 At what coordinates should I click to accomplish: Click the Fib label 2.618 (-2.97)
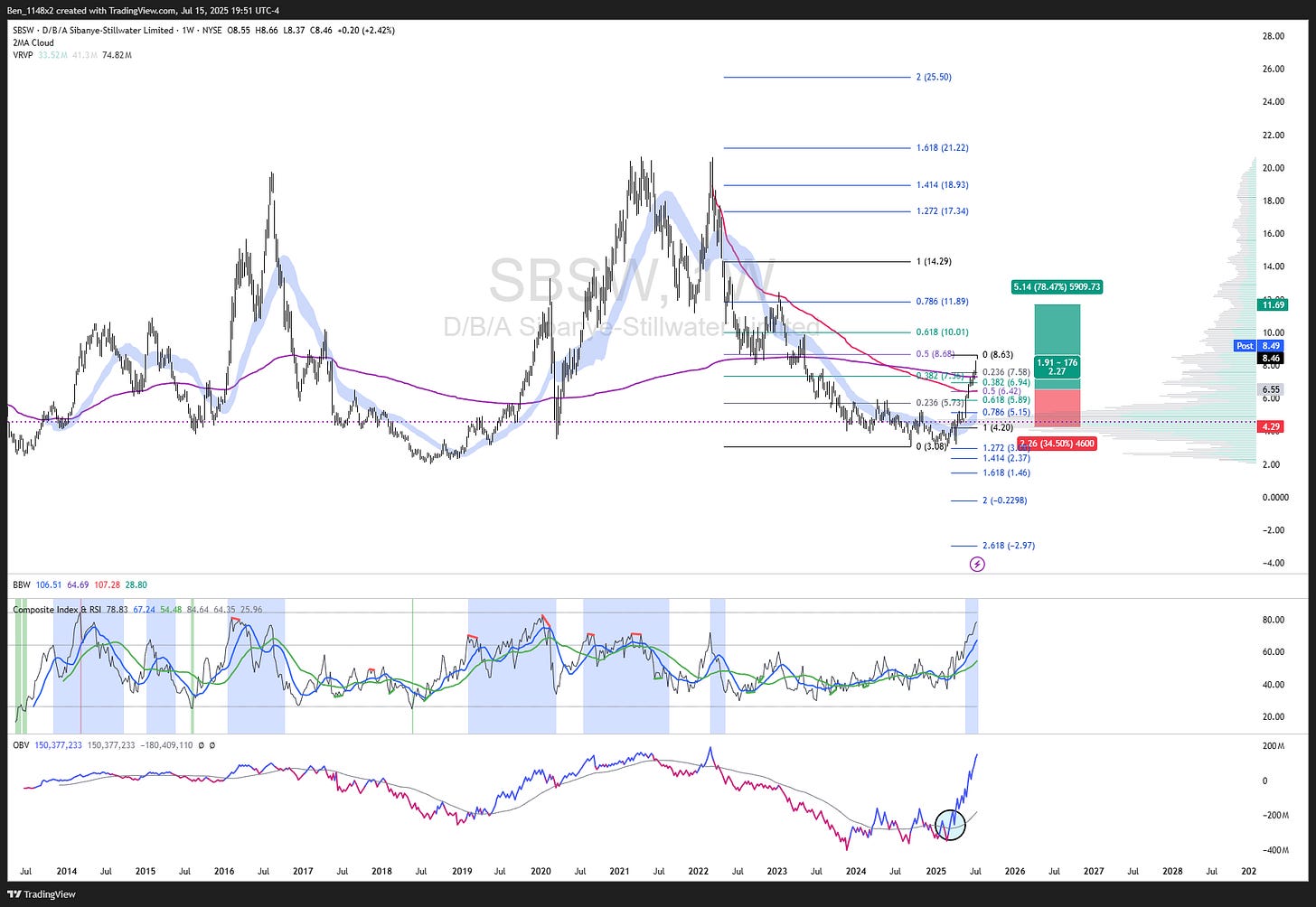(1009, 546)
